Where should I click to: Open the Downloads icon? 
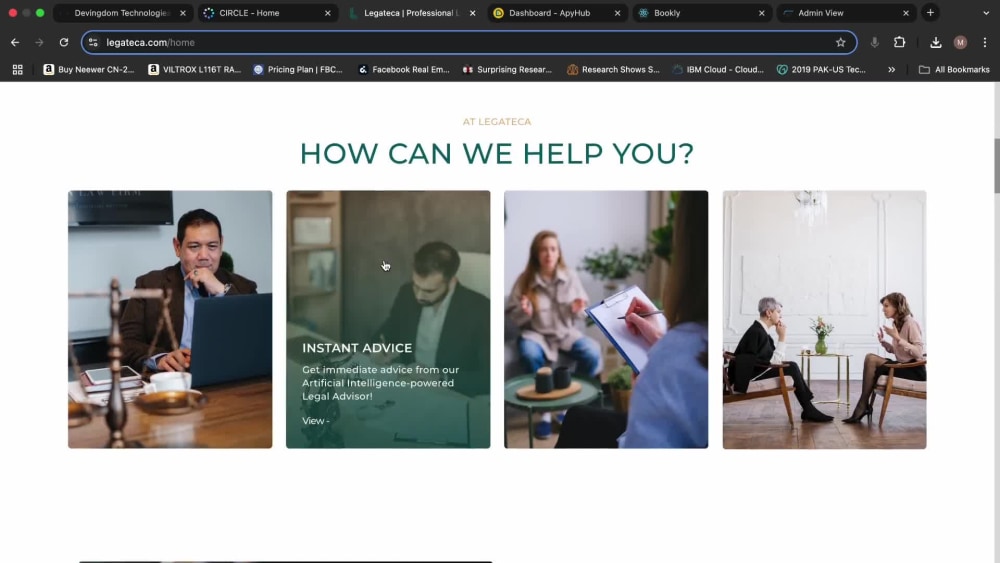936,42
